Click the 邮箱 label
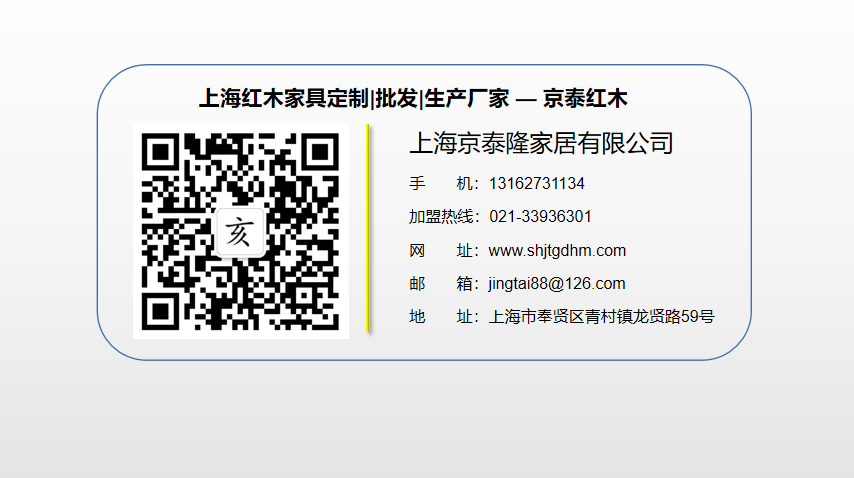 (440, 283)
